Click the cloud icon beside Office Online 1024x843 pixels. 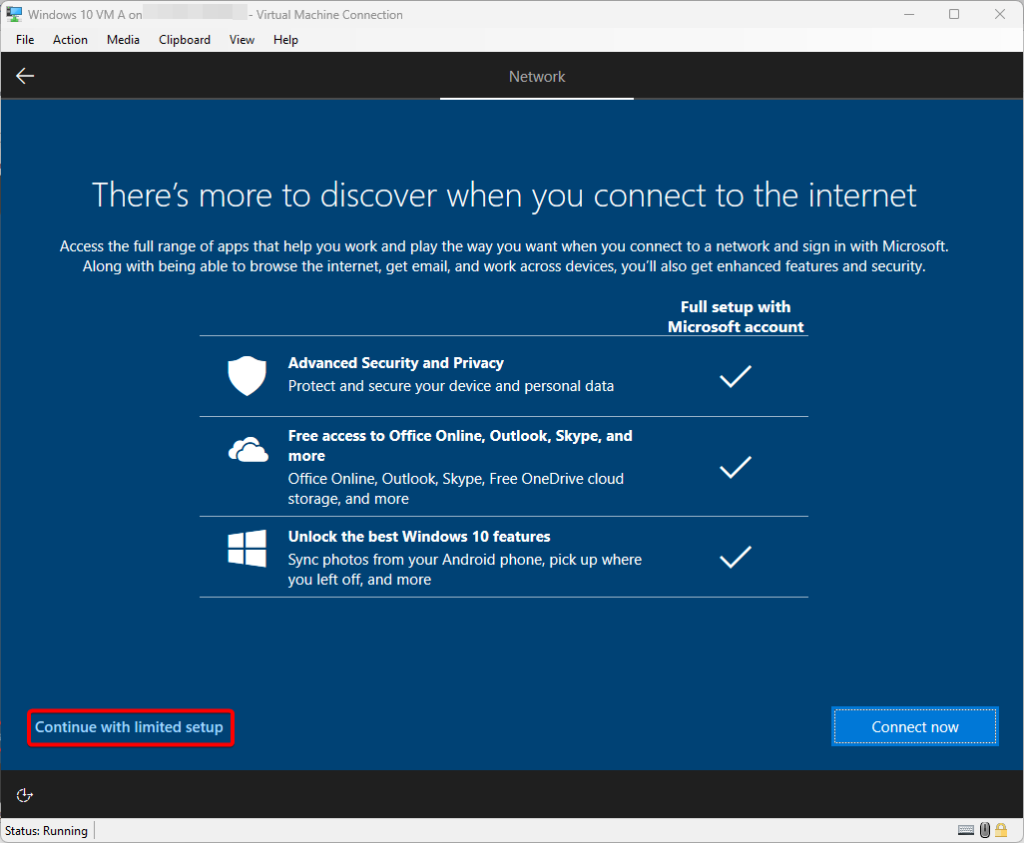point(248,450)
